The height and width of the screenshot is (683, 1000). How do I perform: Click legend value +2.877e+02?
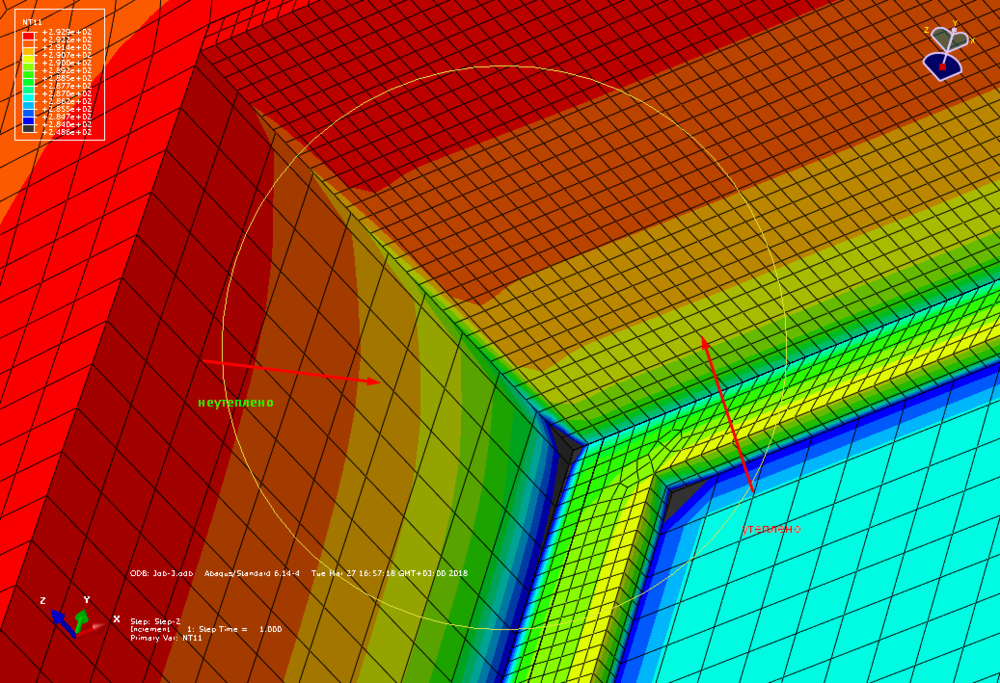[x=67, y=86]
